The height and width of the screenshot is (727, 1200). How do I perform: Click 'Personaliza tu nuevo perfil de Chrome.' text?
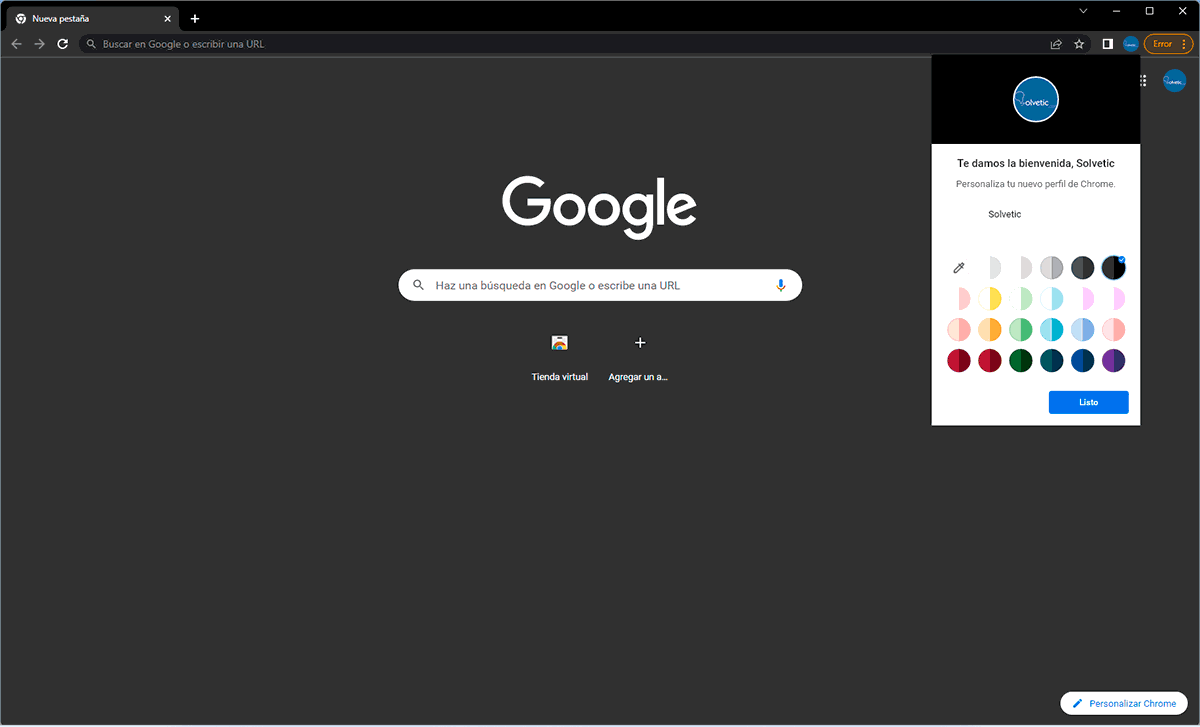click(x=1036, y=184)
